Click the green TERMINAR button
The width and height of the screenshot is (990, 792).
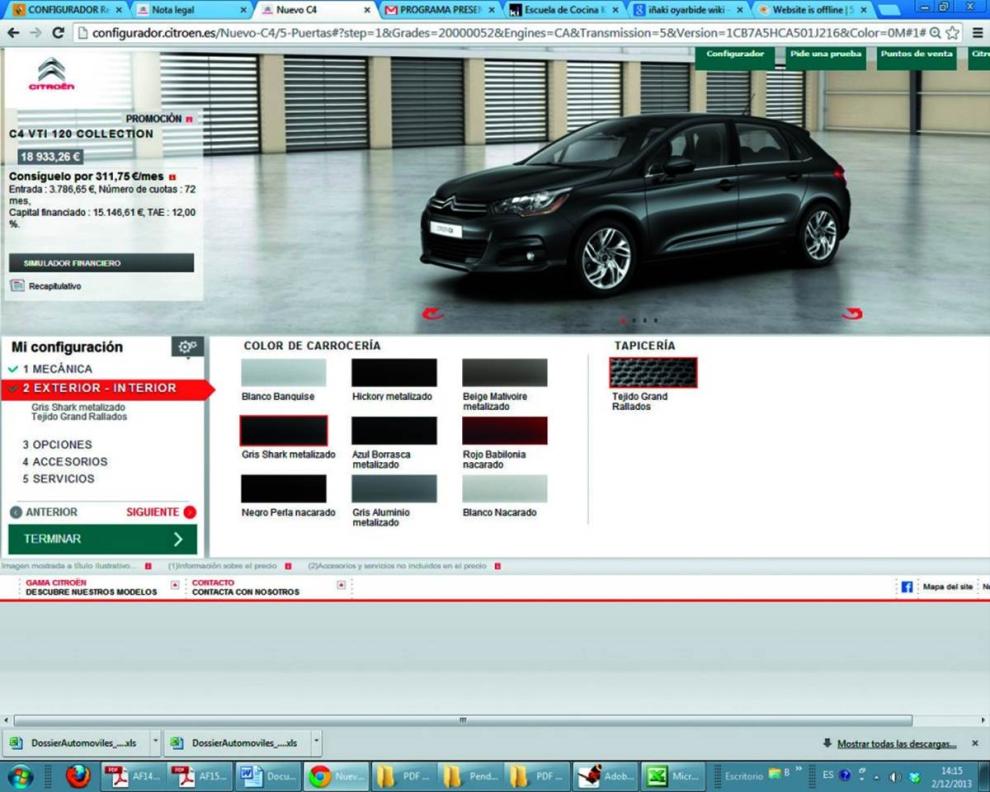(102, 539)
